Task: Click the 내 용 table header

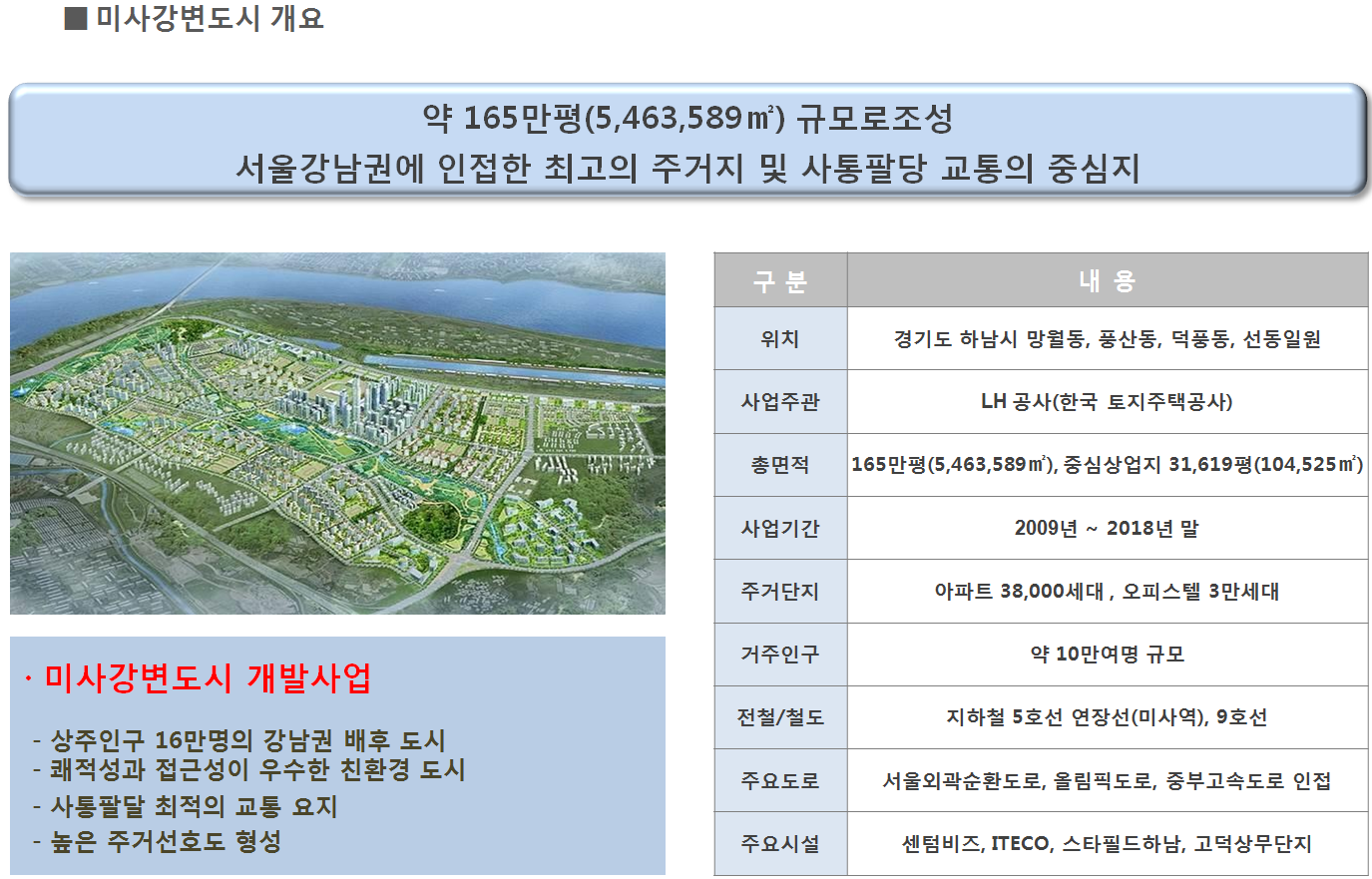Action: [1108, 280]
